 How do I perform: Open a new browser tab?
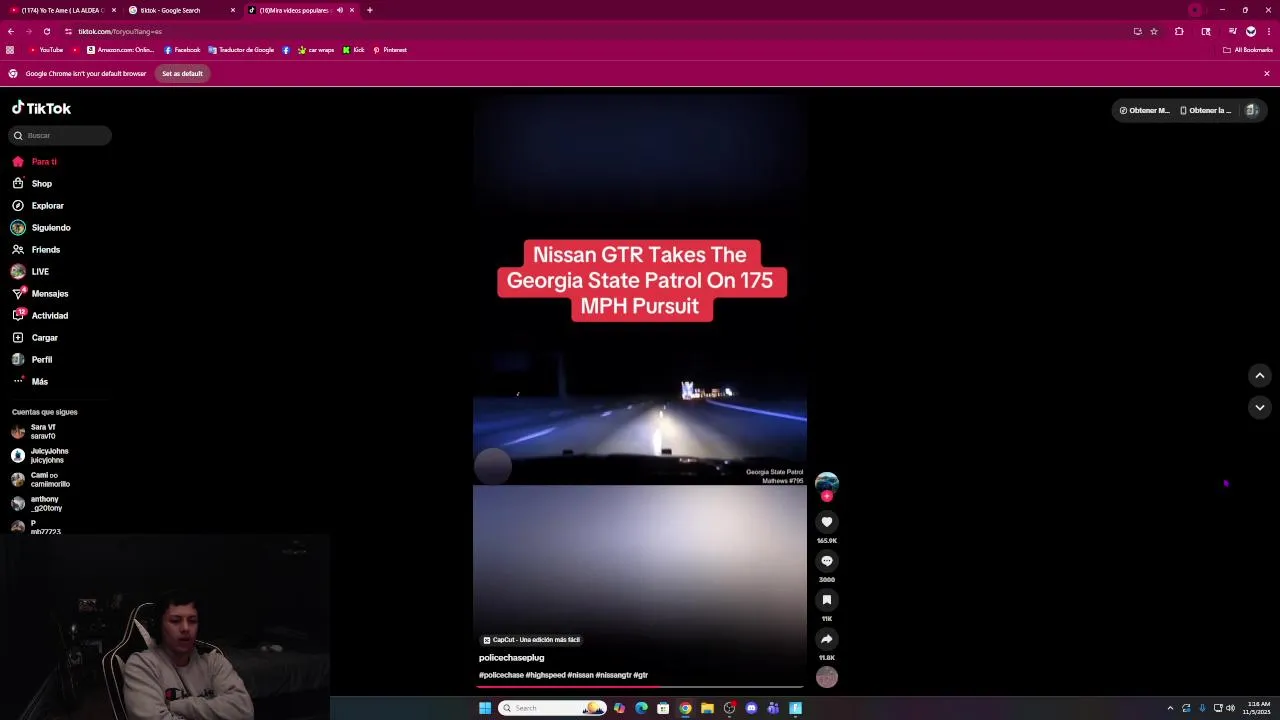370,10
